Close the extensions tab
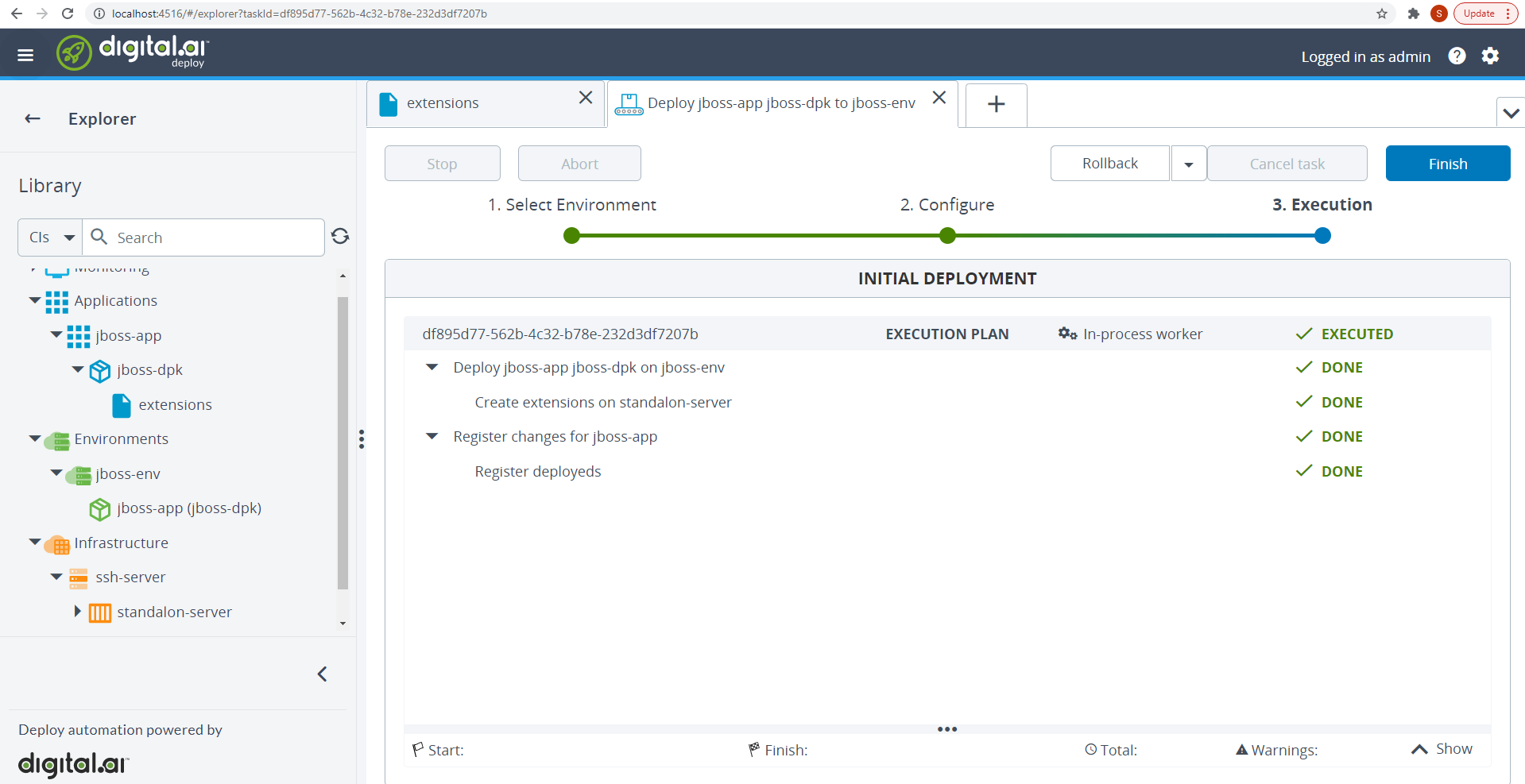Image resolution: width=1525 pixels, height=784 pixels. (x=586, y=97)
